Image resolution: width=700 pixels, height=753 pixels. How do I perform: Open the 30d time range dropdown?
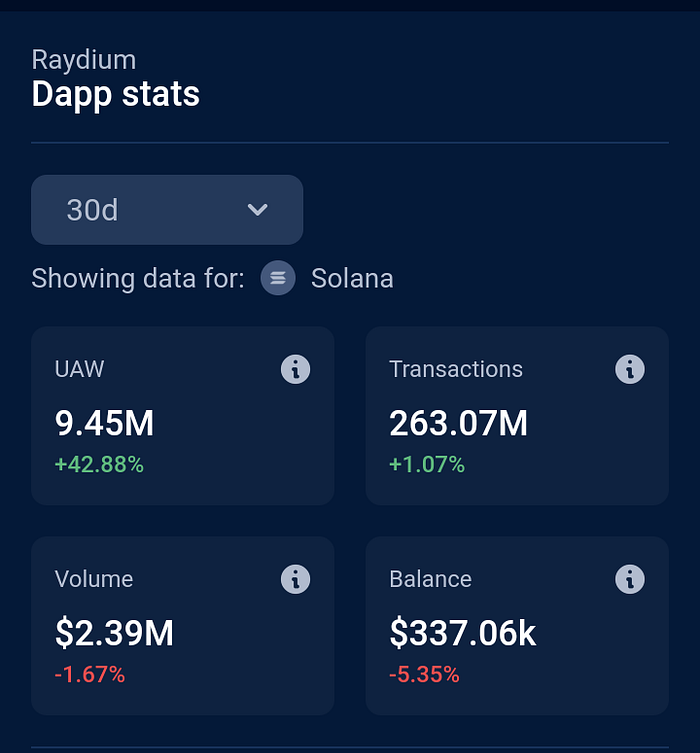click(x=166, y=210)
